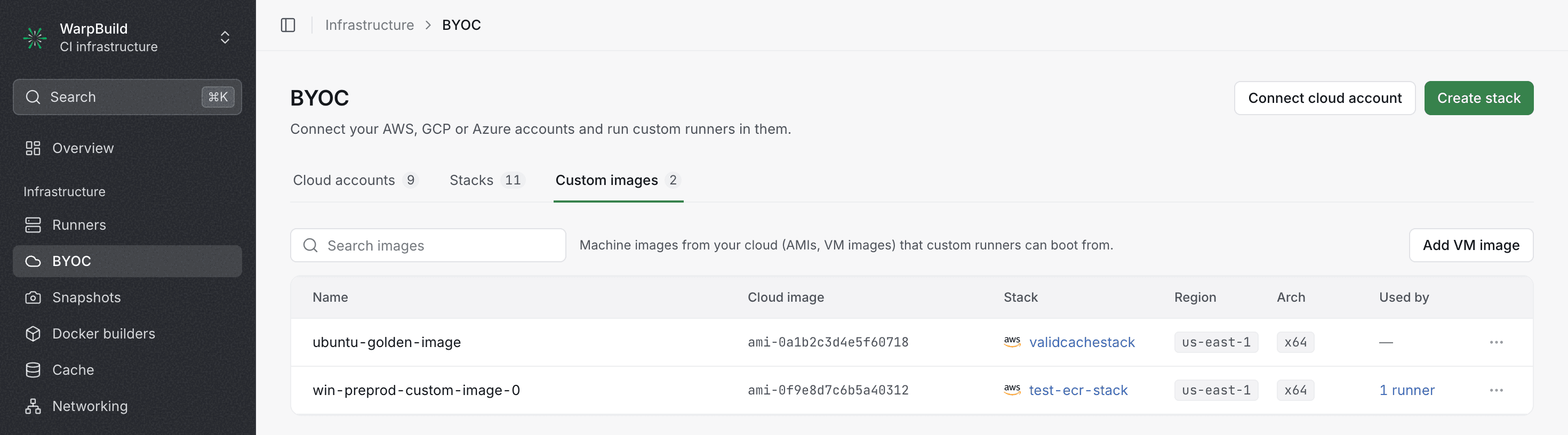Click Add VM image button
Viewport: 1568px width, 435px height.
(1470, 245)
